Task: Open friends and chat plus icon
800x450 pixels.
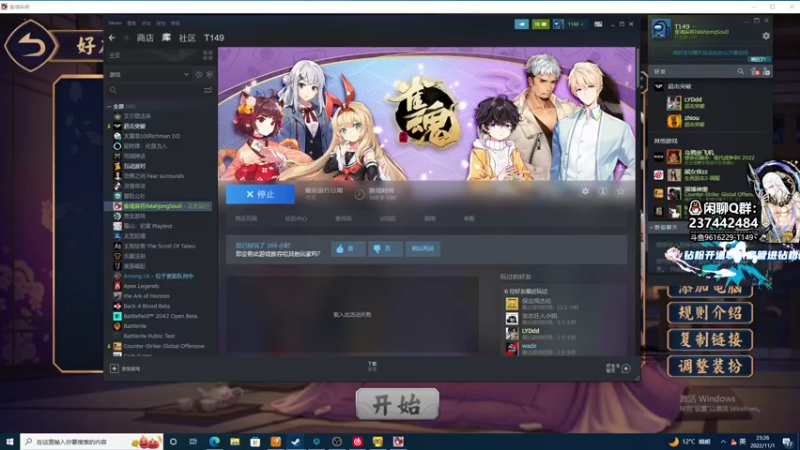Action: click(x=626, y=368)
